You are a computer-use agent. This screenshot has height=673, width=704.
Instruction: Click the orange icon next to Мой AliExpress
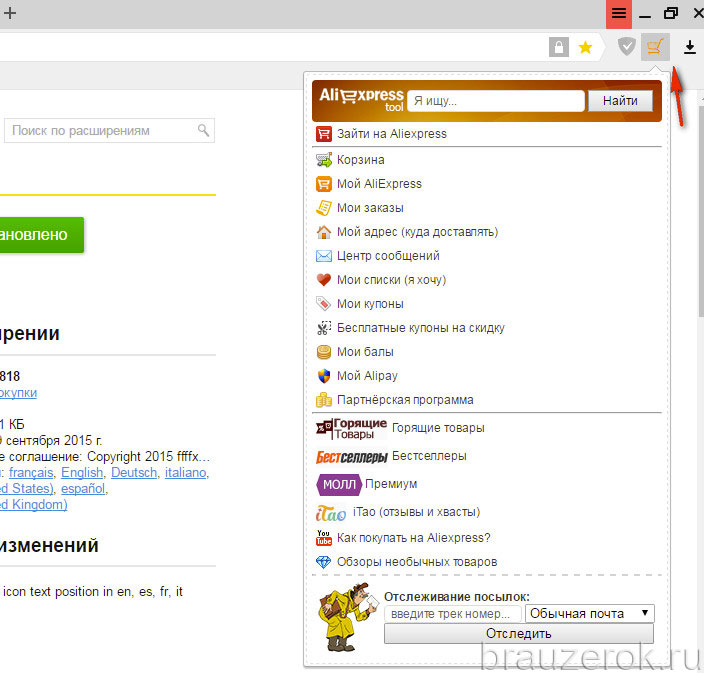323,184
